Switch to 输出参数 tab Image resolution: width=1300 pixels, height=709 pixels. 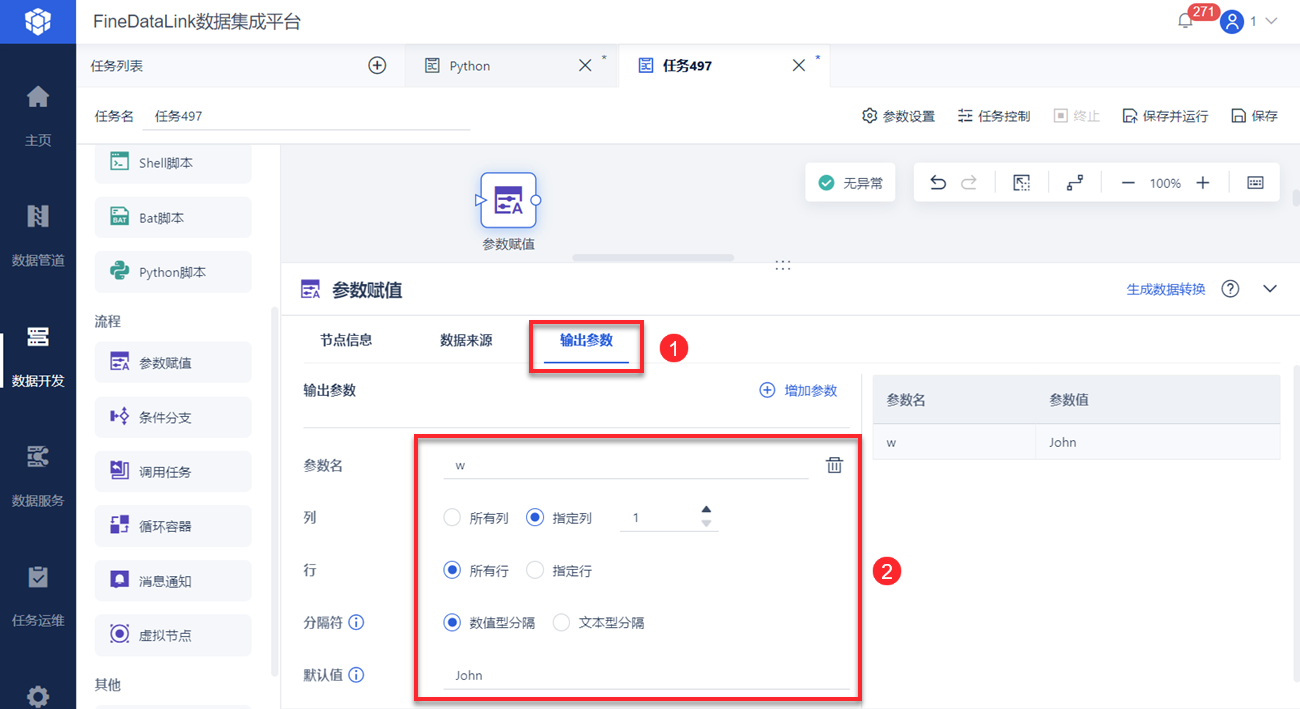(x=586, y=340)
